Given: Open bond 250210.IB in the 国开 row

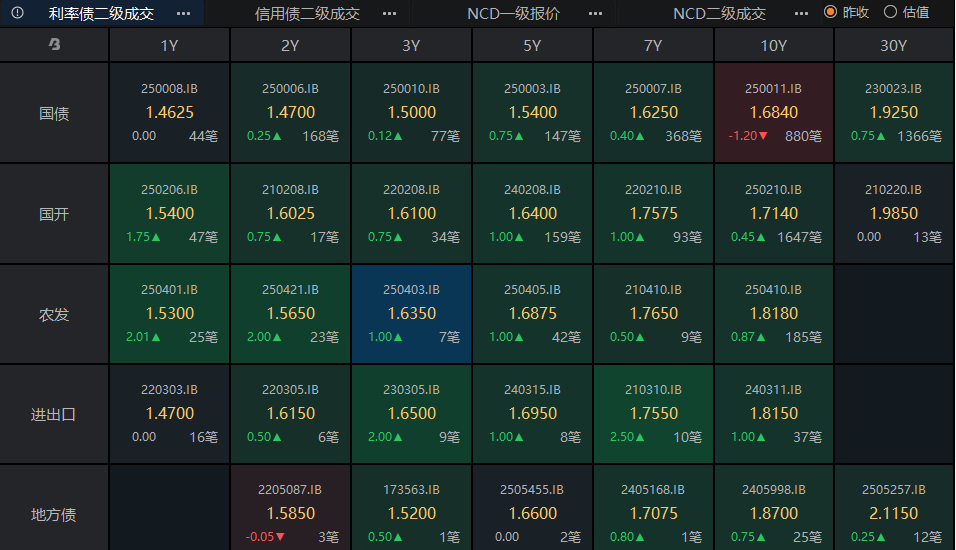Looking at the screenshot, I should click(x=773, y=213).
